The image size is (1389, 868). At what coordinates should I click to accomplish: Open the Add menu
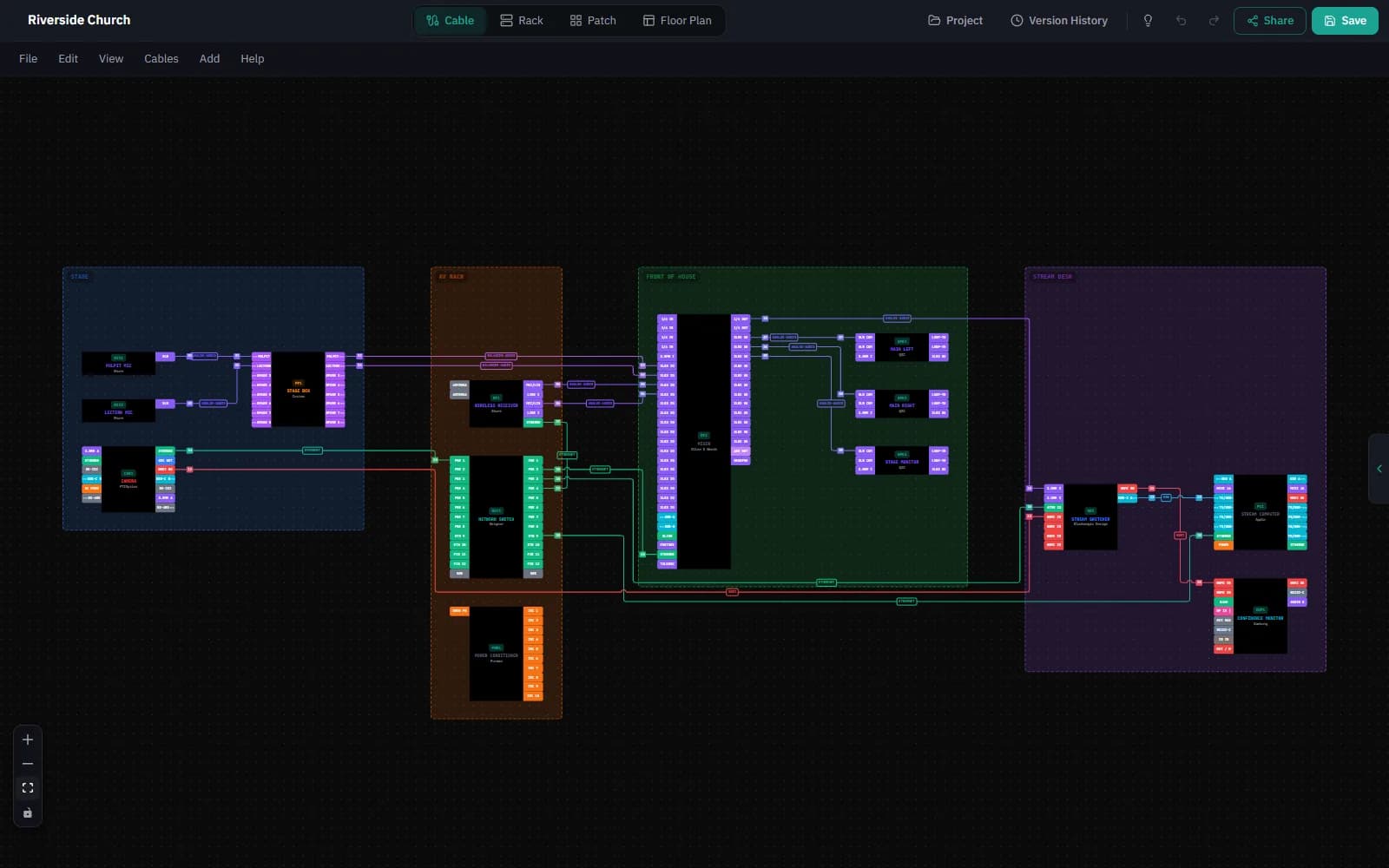pos(209,59)
